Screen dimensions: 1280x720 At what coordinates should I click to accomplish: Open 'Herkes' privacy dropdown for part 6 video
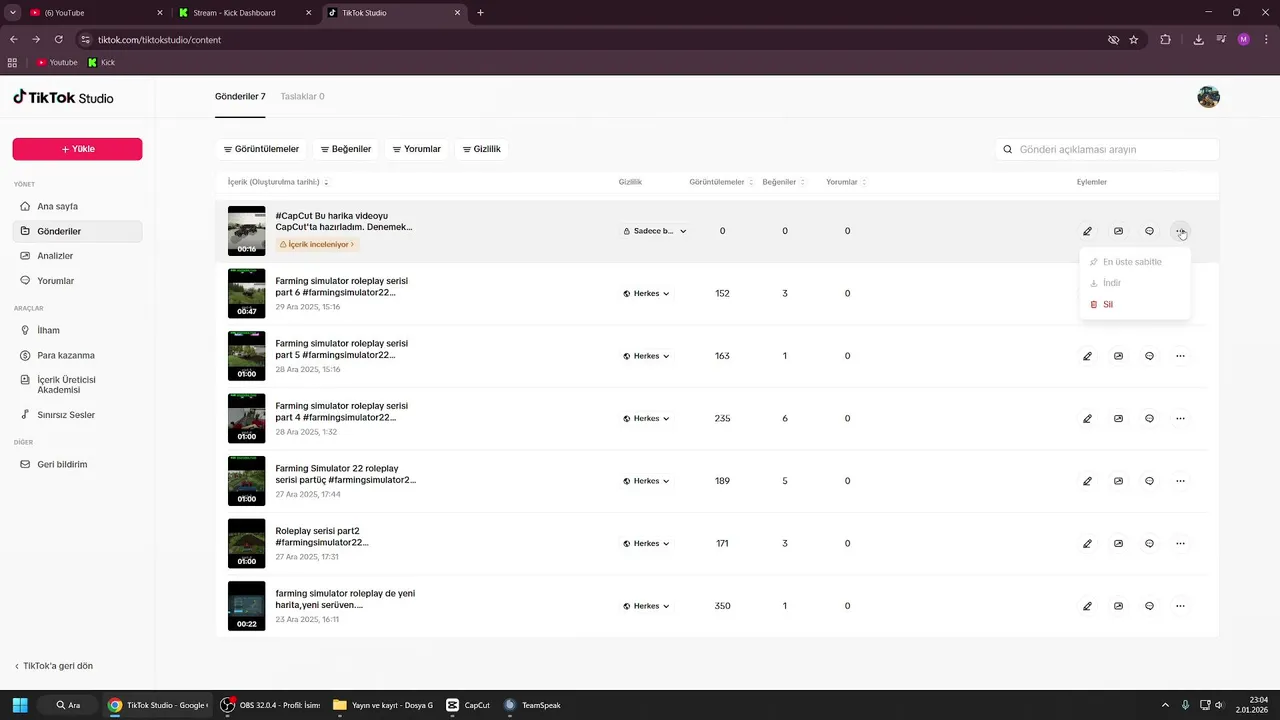646,294
